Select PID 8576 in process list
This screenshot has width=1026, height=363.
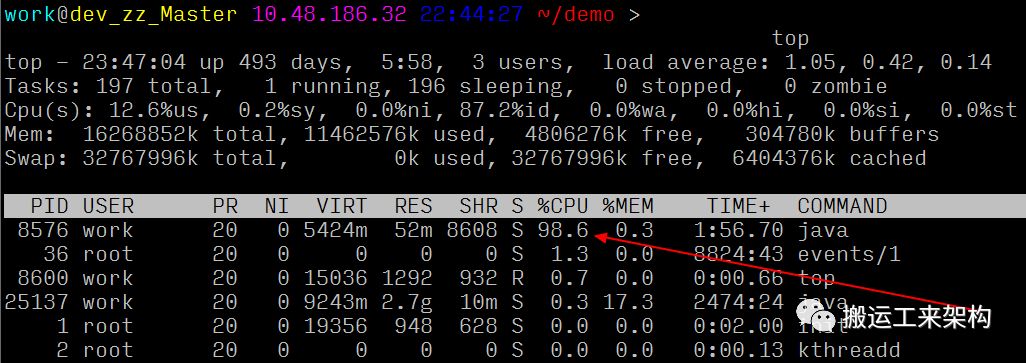[x=43, y=230]
